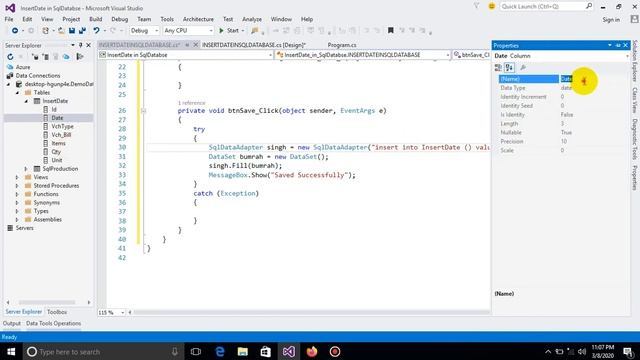Open Microsoft Store from the taskbar
This screenshot has height=360, width=640.
(265, 351)
